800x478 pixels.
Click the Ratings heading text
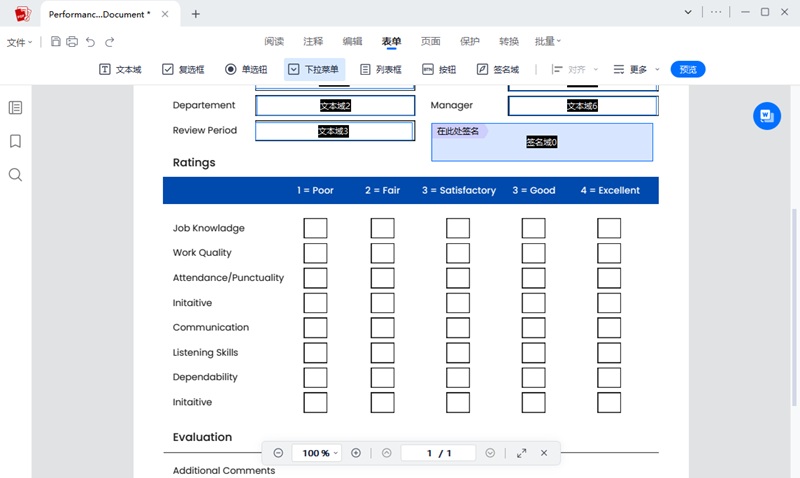(x=194, y=162)
